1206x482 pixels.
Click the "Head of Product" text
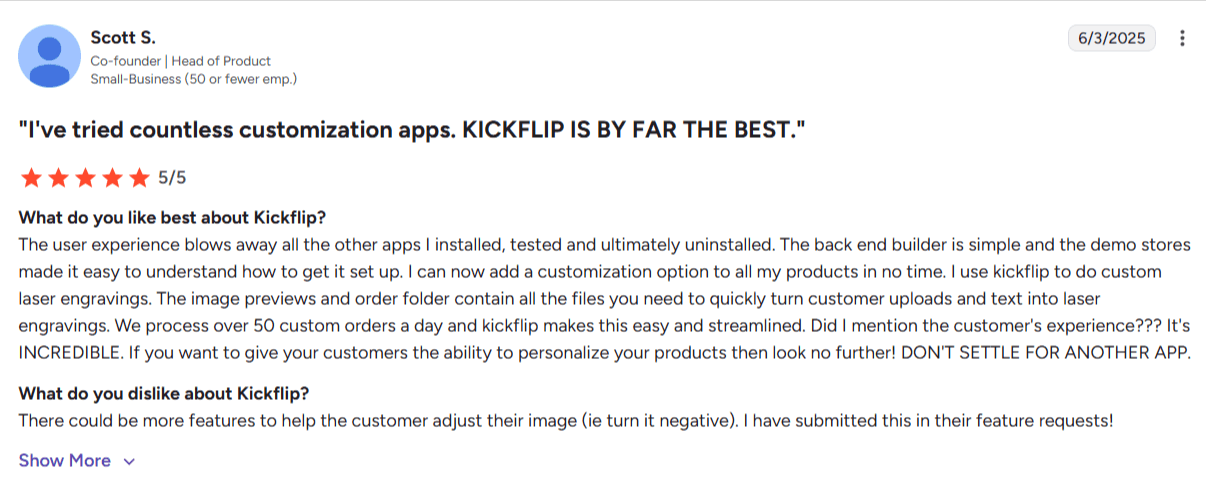222,61
